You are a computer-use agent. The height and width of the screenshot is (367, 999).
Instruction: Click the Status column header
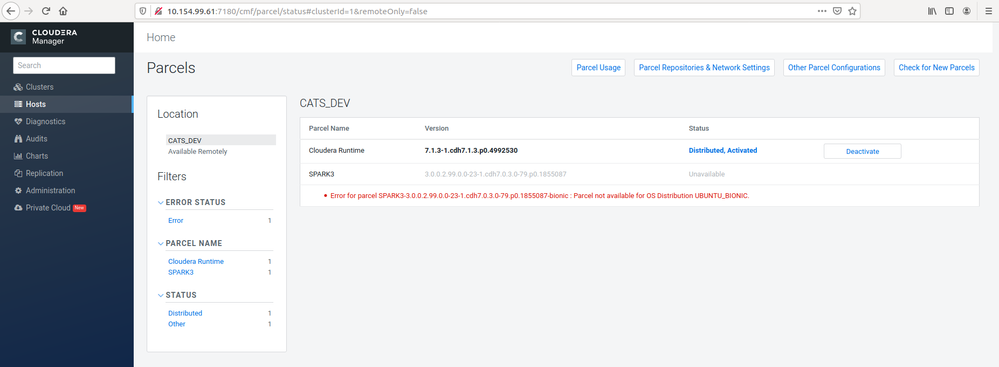coord(698,129)
